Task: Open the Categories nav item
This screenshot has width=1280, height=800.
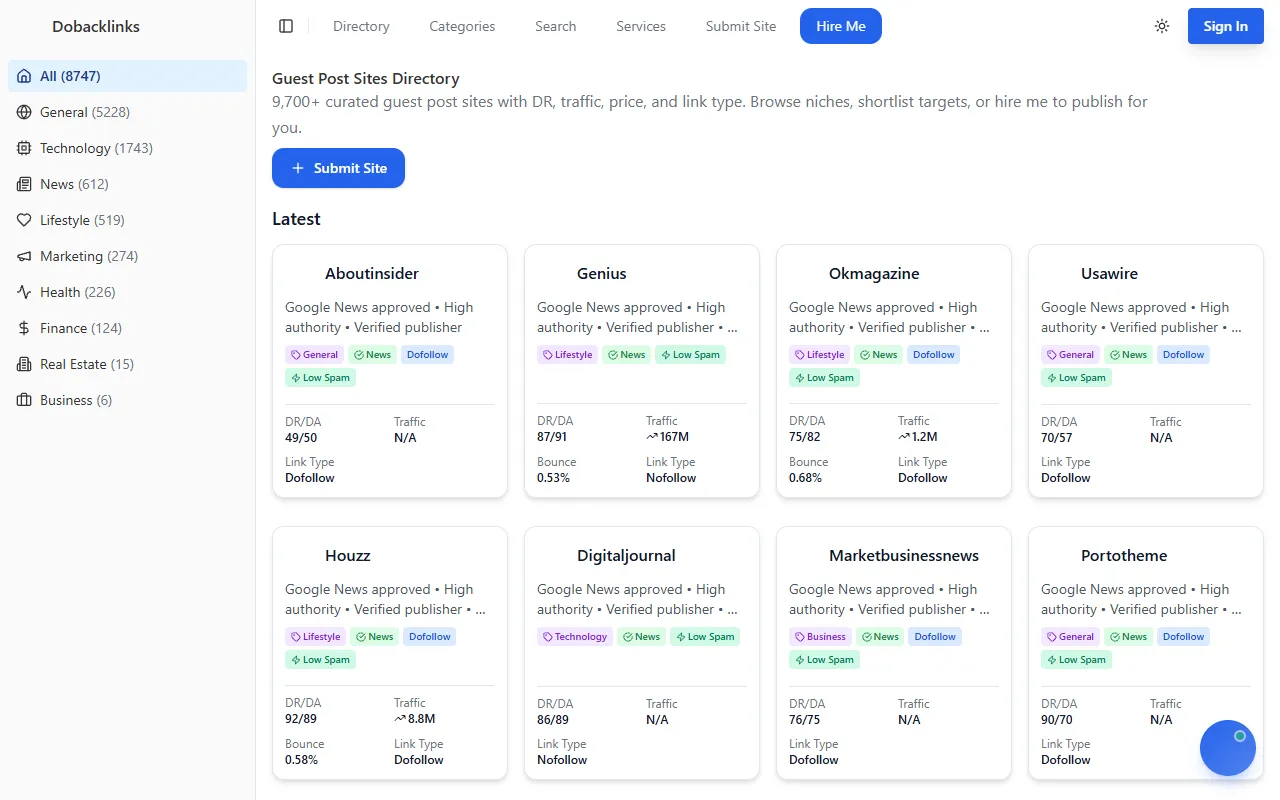Action: point(462,26)
